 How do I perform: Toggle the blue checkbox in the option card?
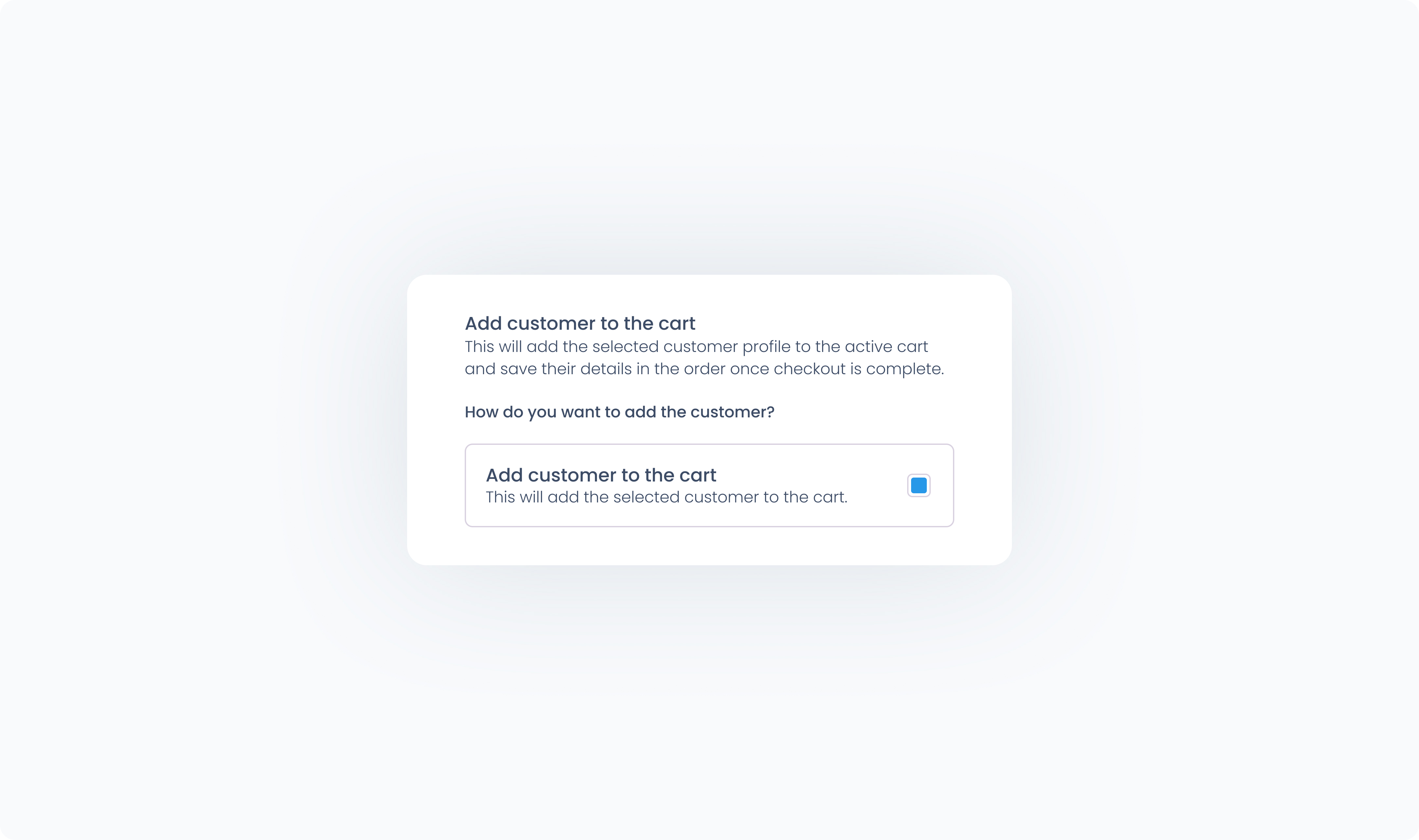pyautogui.click(x=918, y=485)
